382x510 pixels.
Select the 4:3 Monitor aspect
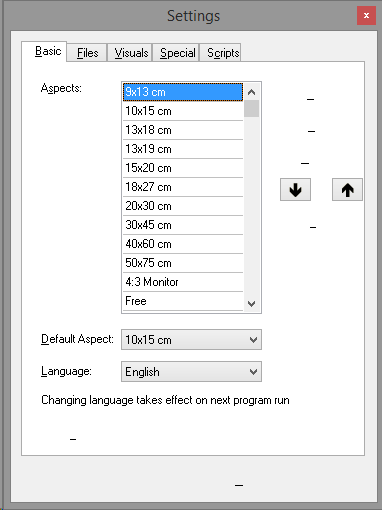(x=183, y=282)
